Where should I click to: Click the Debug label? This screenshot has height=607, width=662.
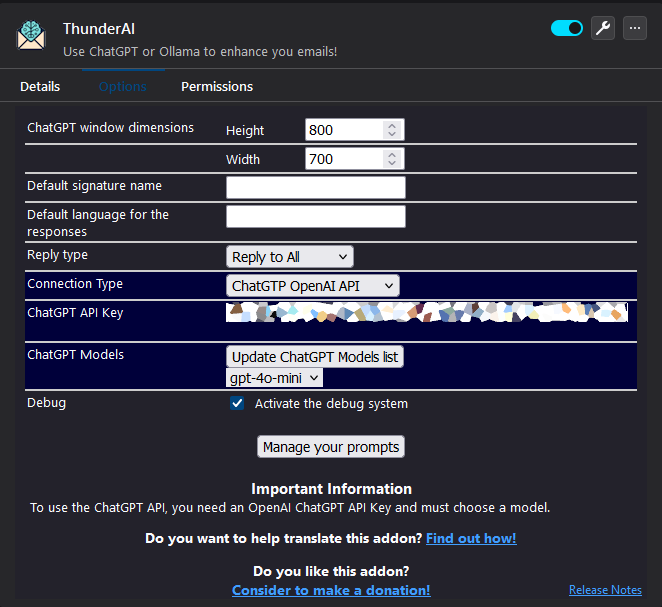click(46, 403)
